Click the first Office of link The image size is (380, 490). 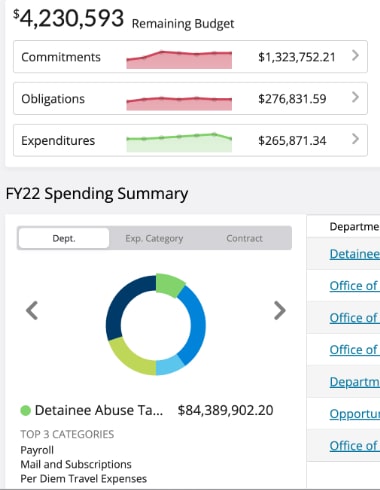click(353, 286)
